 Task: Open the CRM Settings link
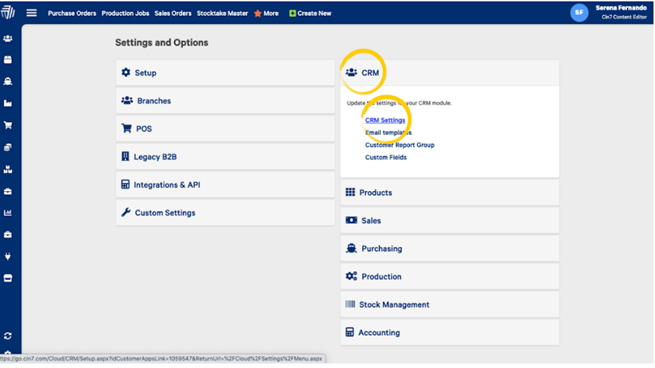click(x=385, y=120)
